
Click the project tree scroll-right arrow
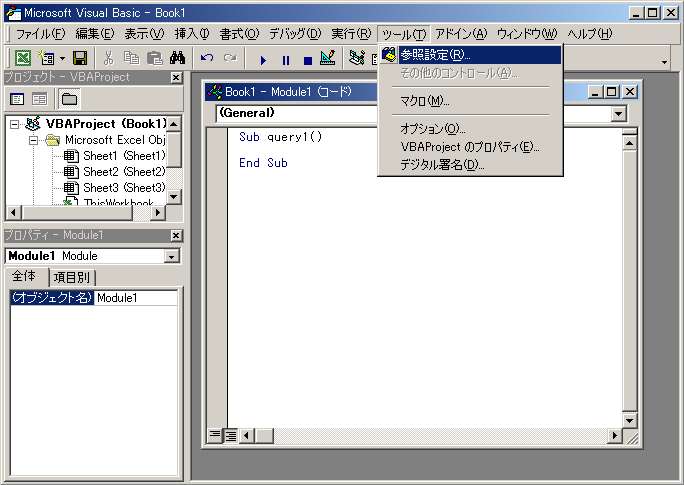[x=157, y=212]
